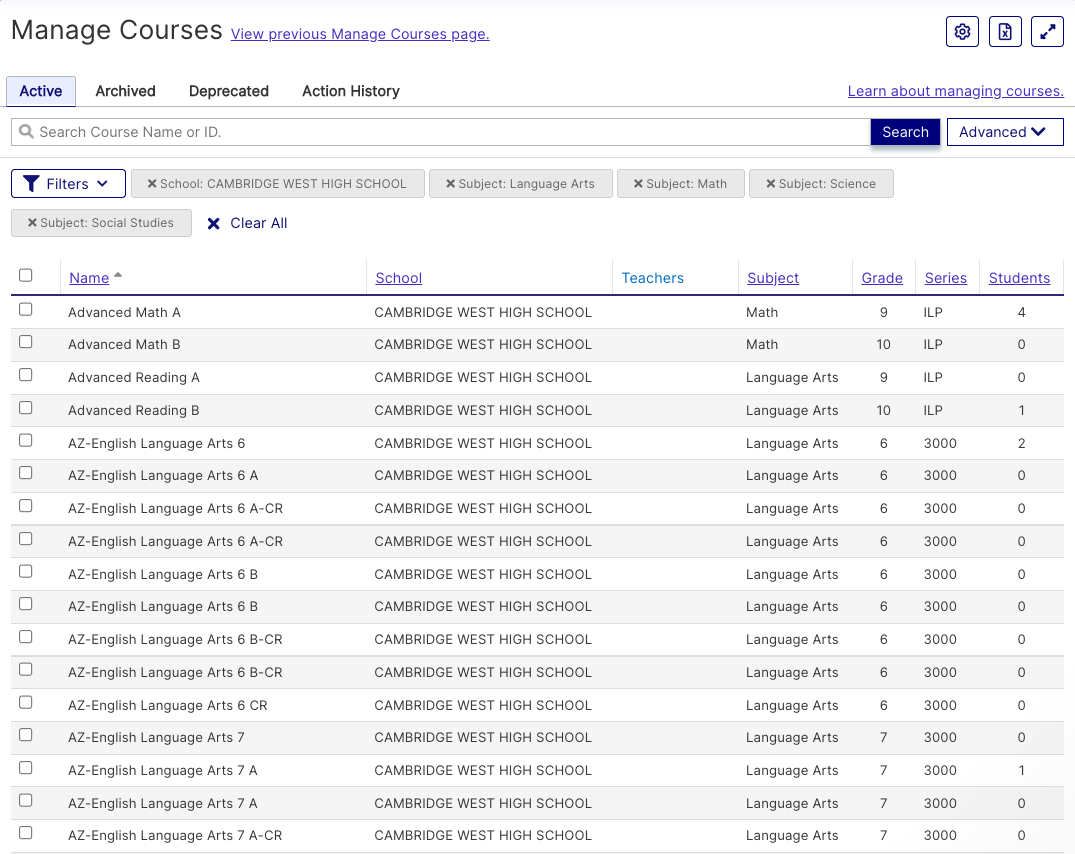Open the Action History tab
Viewport: 1075px width, 854px height.
pyautogui.click(x=350, y=91)
